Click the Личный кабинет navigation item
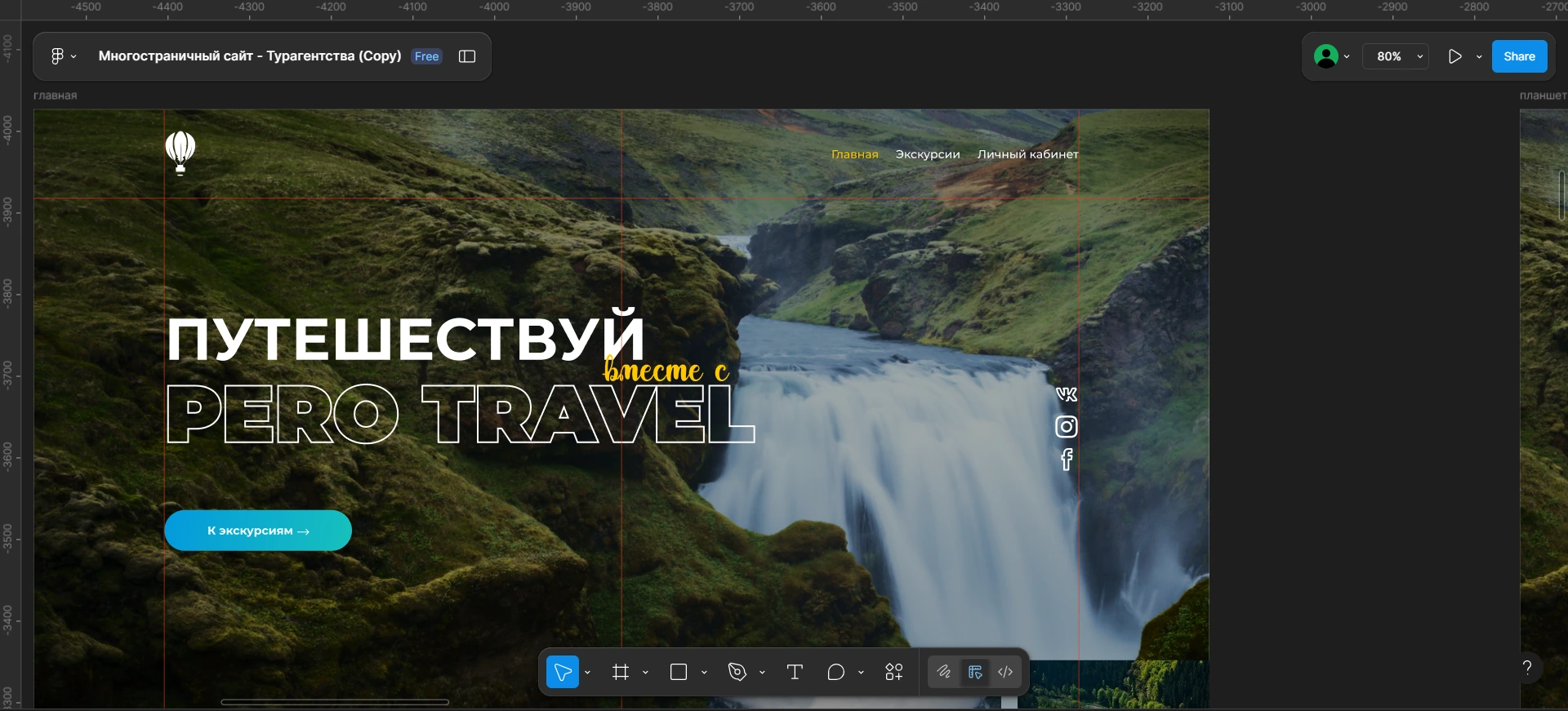 [x=1027, y=154]
